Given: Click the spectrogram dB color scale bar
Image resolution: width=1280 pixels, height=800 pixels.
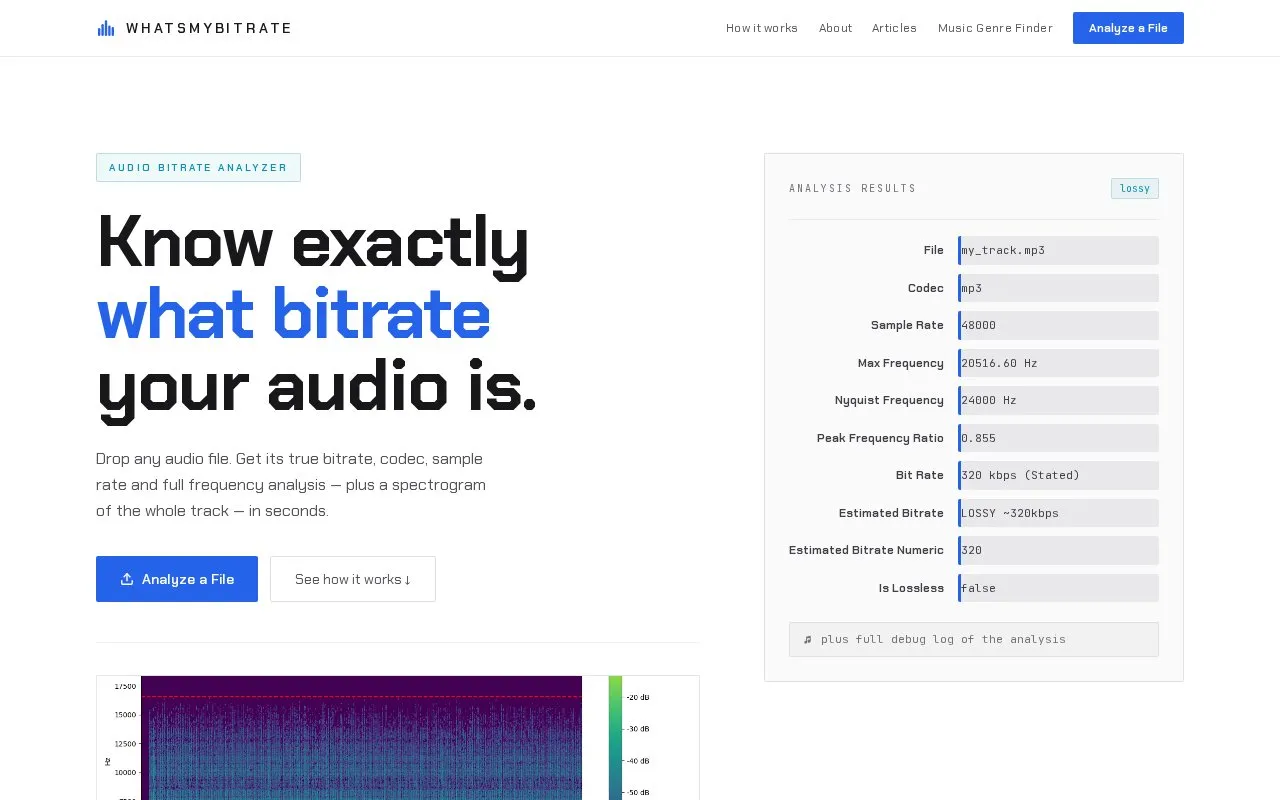Looking at the screenshot, I should tap(615, 738).
